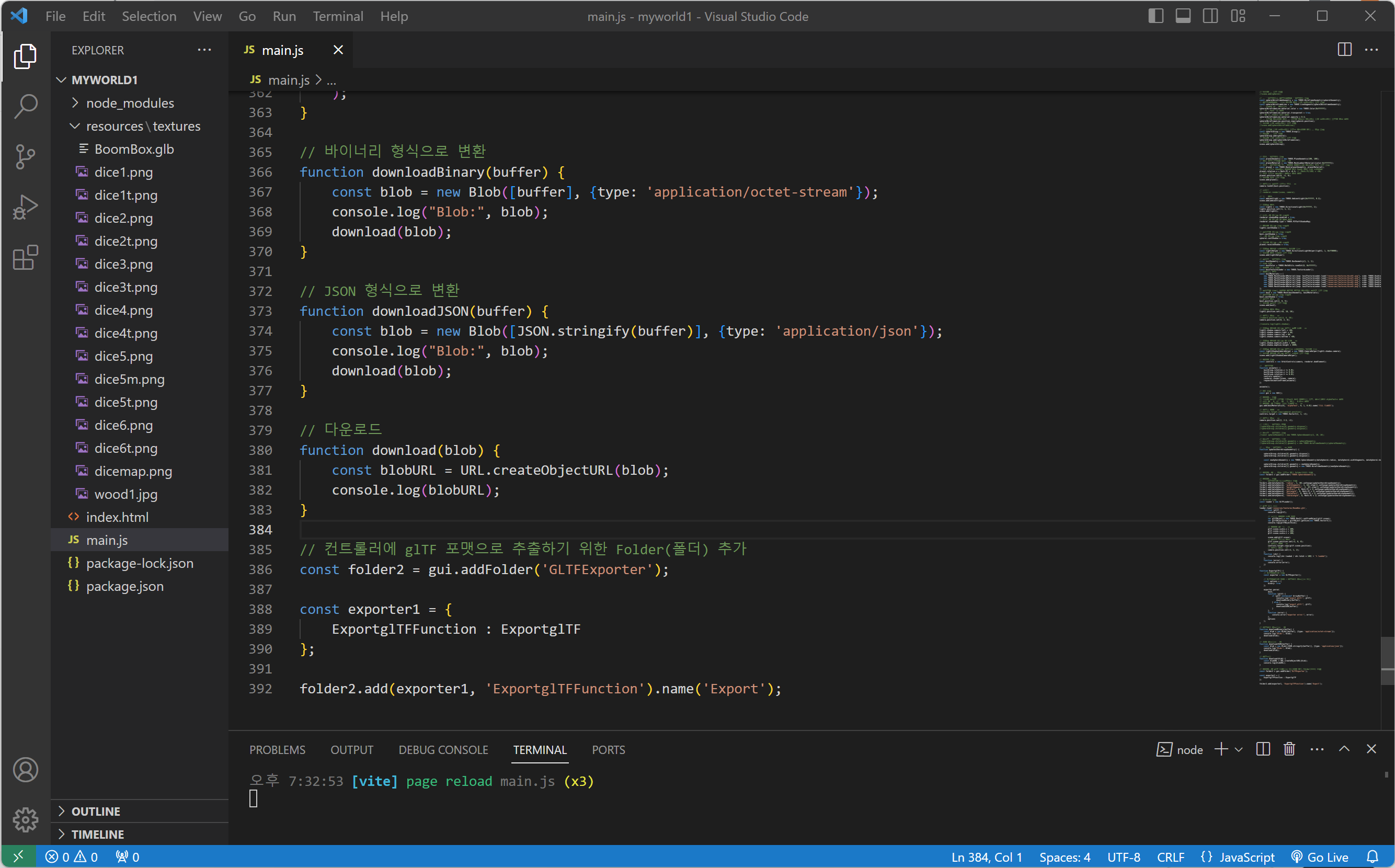Click the notifications bell in status bar

[1373, 857]
